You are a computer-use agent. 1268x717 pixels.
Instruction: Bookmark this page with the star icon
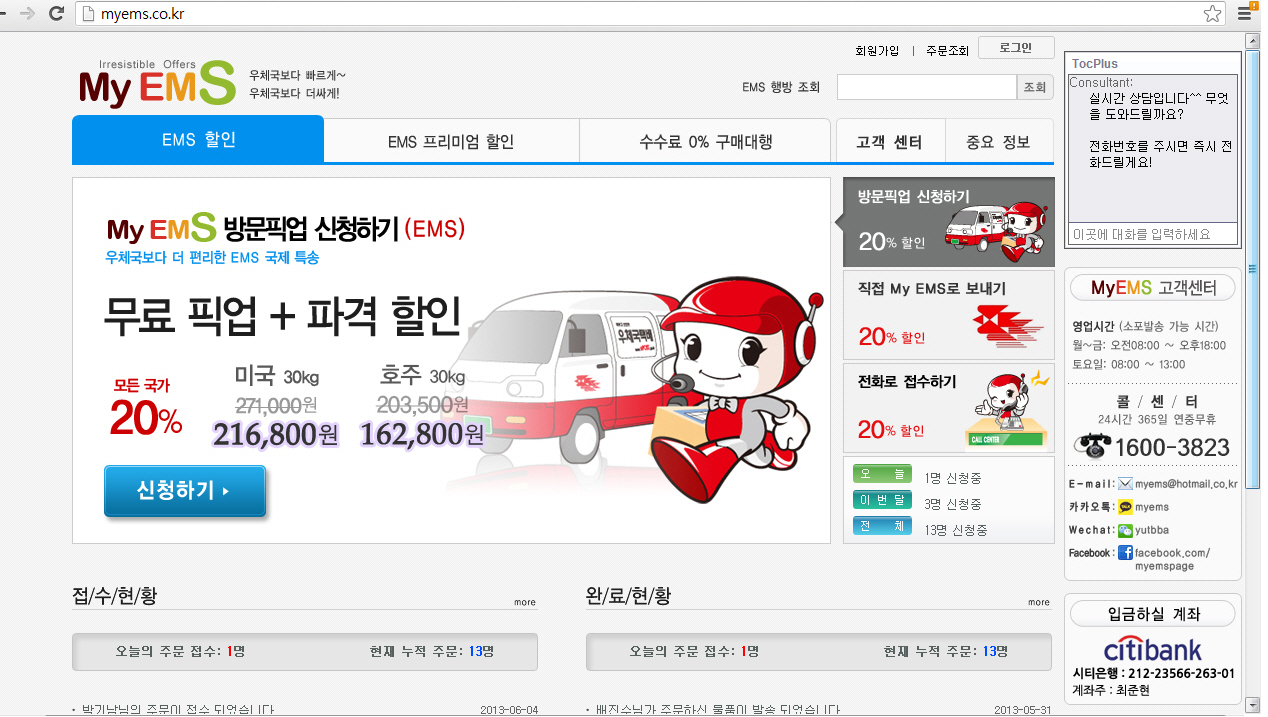tap(1213, 14)
